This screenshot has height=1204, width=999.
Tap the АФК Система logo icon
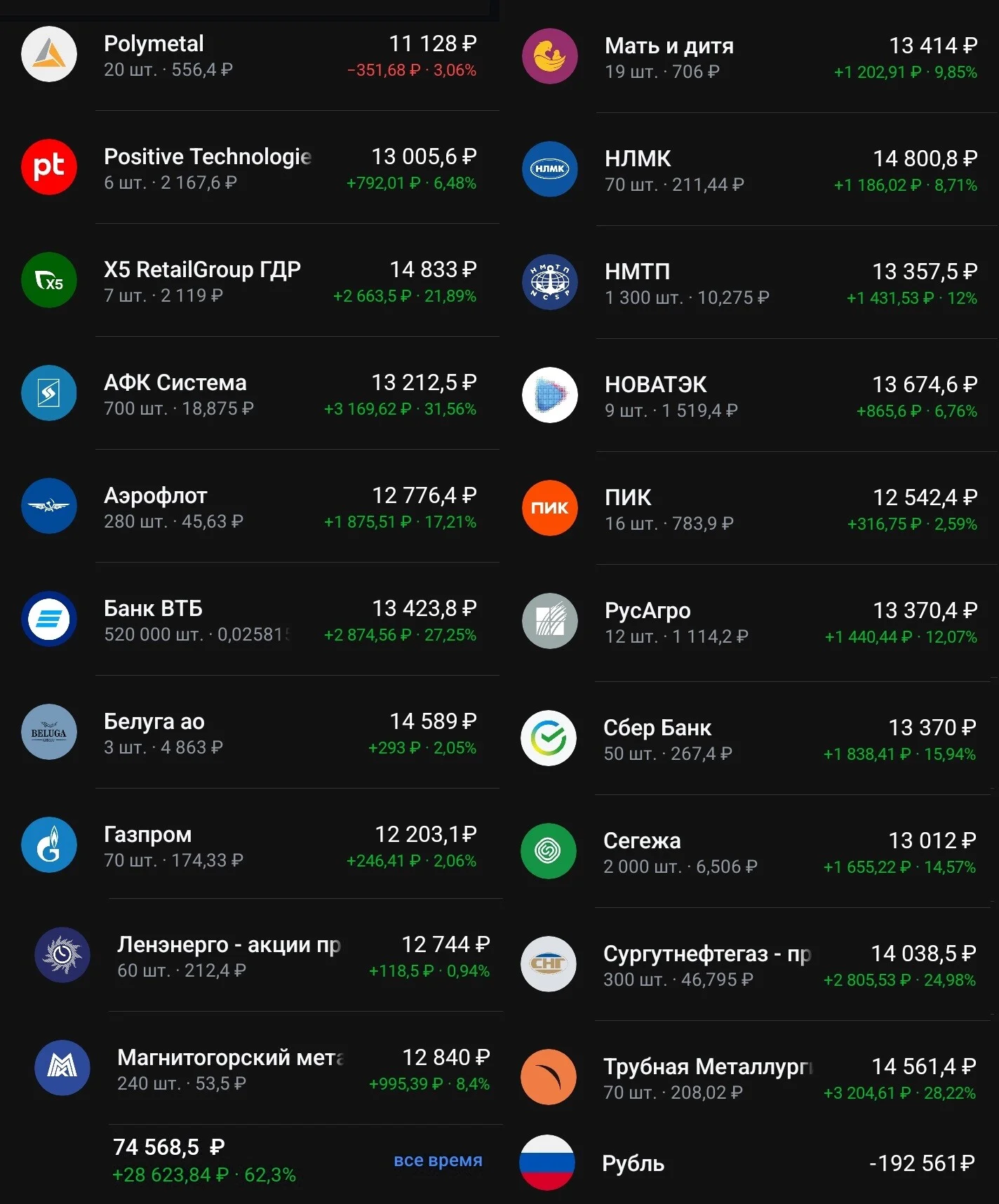(49, 393)
